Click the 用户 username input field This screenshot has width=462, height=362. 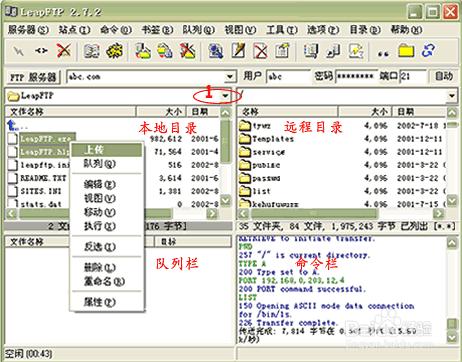click(x=288, y=77)
